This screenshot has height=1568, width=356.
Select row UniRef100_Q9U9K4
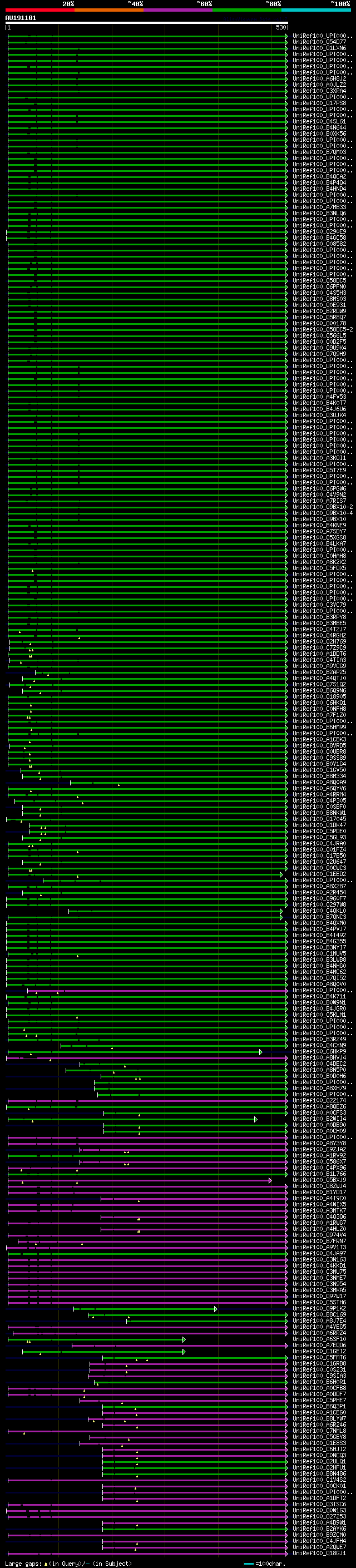click(319, 348)
